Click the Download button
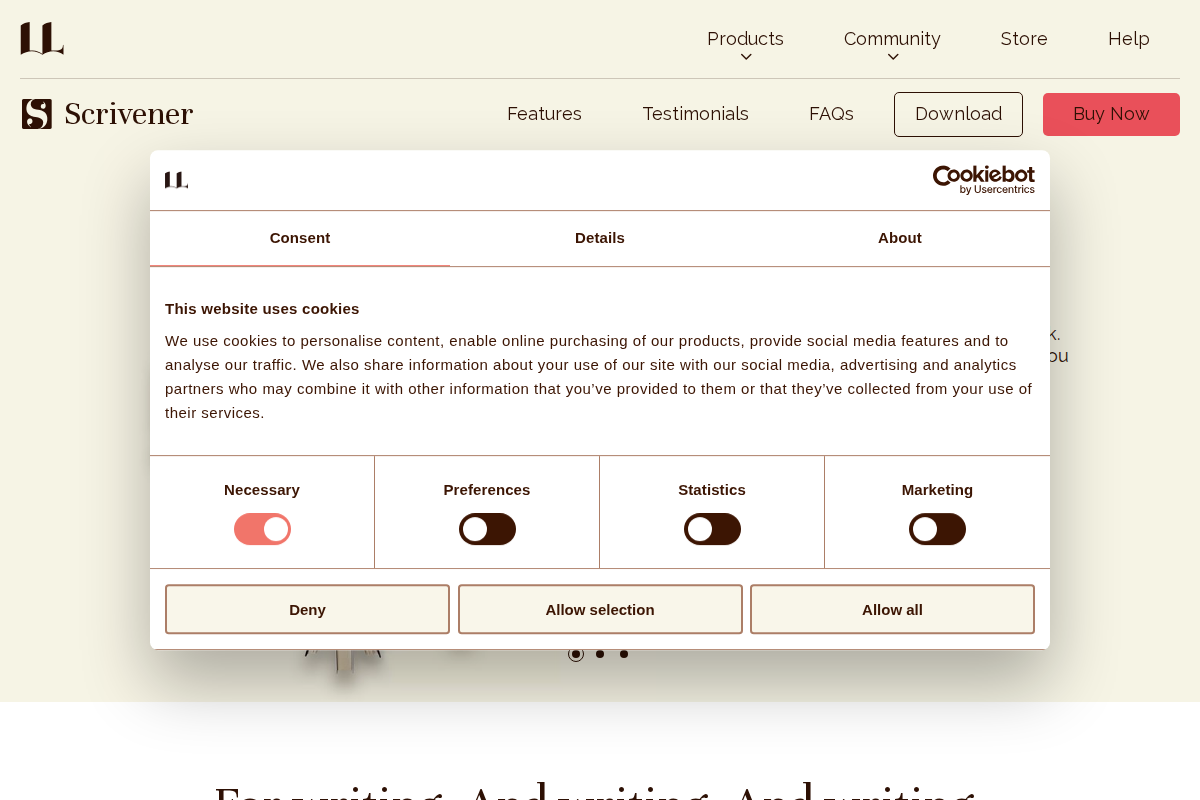 (958, 114)
